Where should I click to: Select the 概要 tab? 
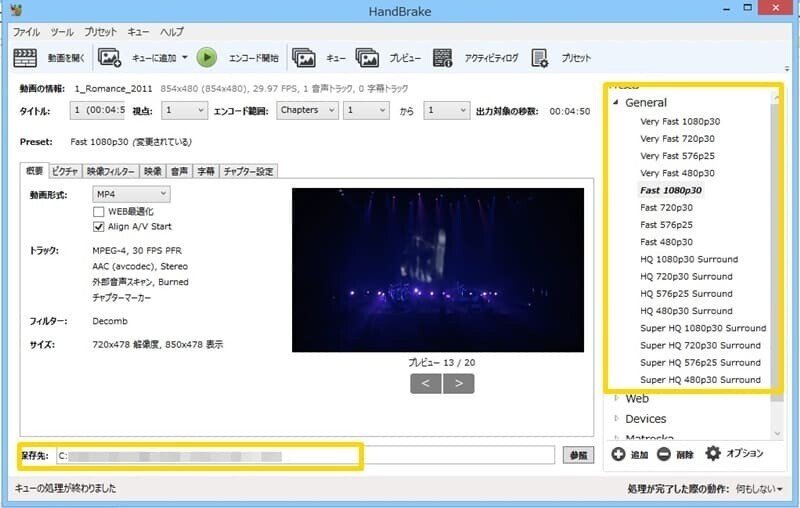tap(34, 171)
